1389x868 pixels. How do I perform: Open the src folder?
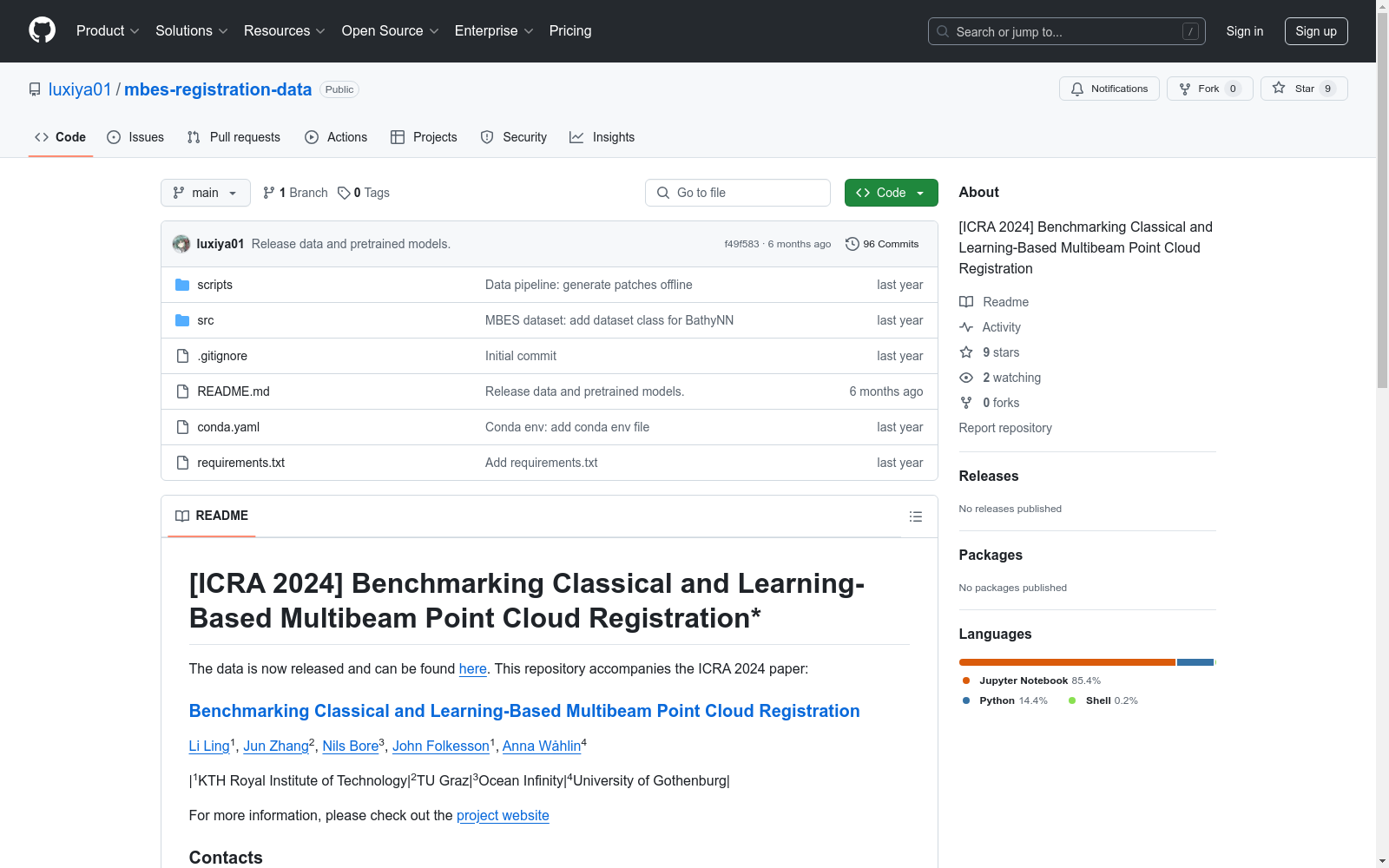pos(205,320)
